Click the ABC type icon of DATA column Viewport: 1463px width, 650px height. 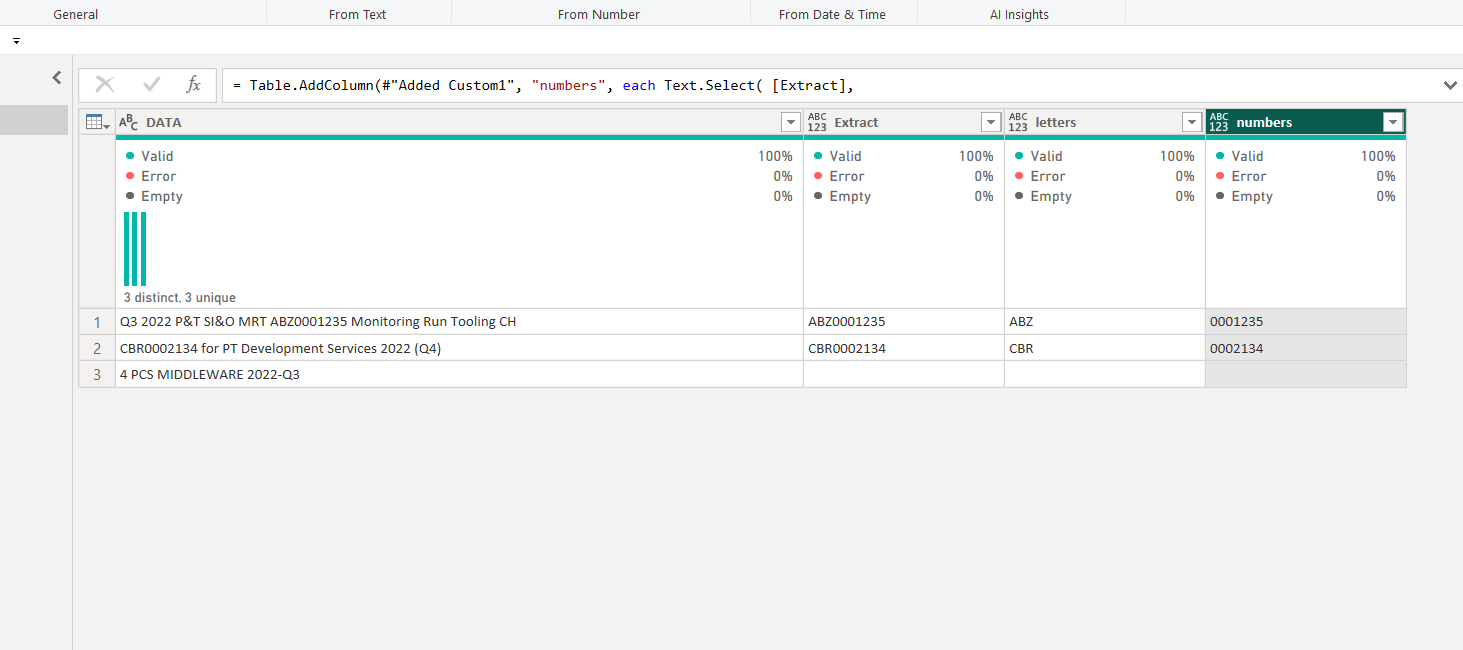click(x=129, y=122)
